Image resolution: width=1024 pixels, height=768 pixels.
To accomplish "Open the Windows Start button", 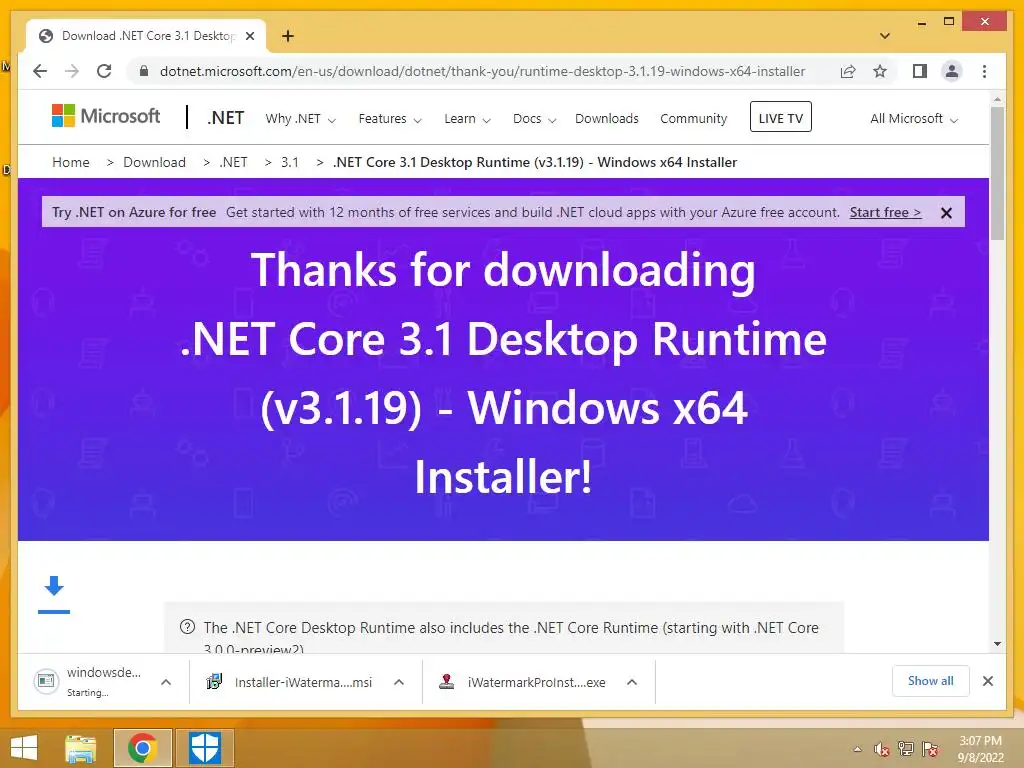I will (24, 748).
